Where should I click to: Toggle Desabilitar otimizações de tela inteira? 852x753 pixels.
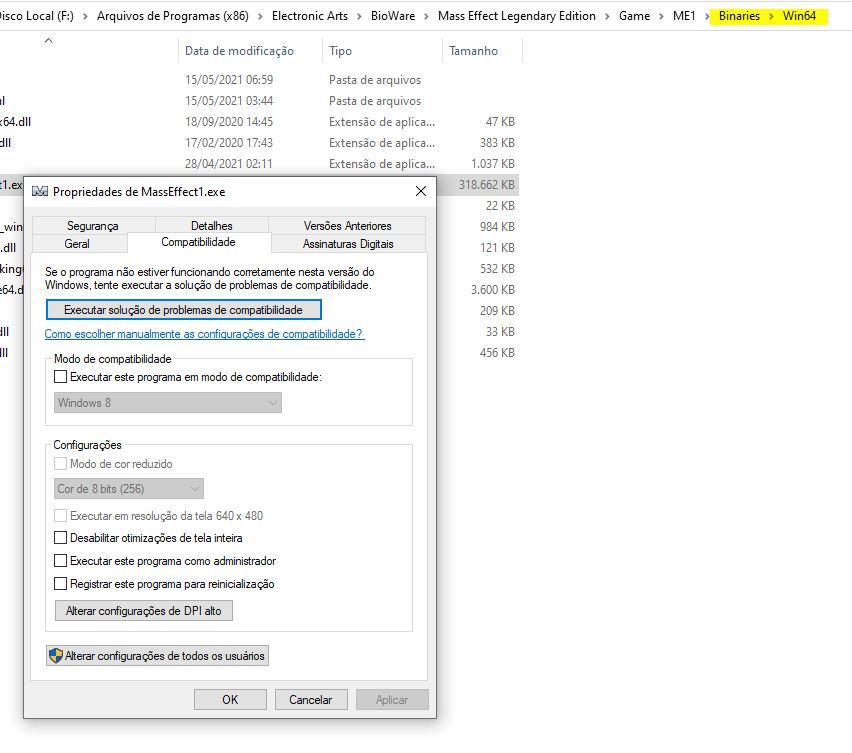click(60, 538)
